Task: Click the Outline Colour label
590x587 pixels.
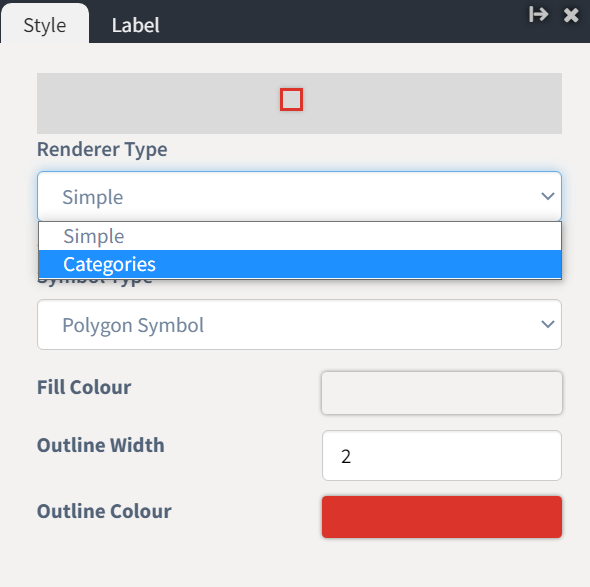Action: pyautogui.click(x=104, y=511)
